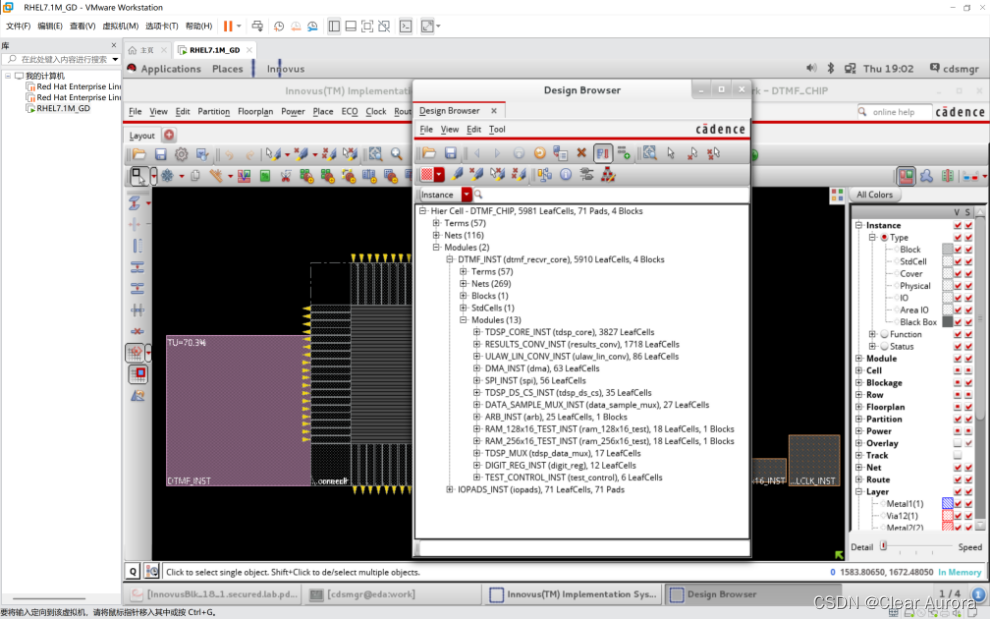Screen dimensions: 991x619
Task: Click the VMware pause button
Action: click(x=228, y=26)
